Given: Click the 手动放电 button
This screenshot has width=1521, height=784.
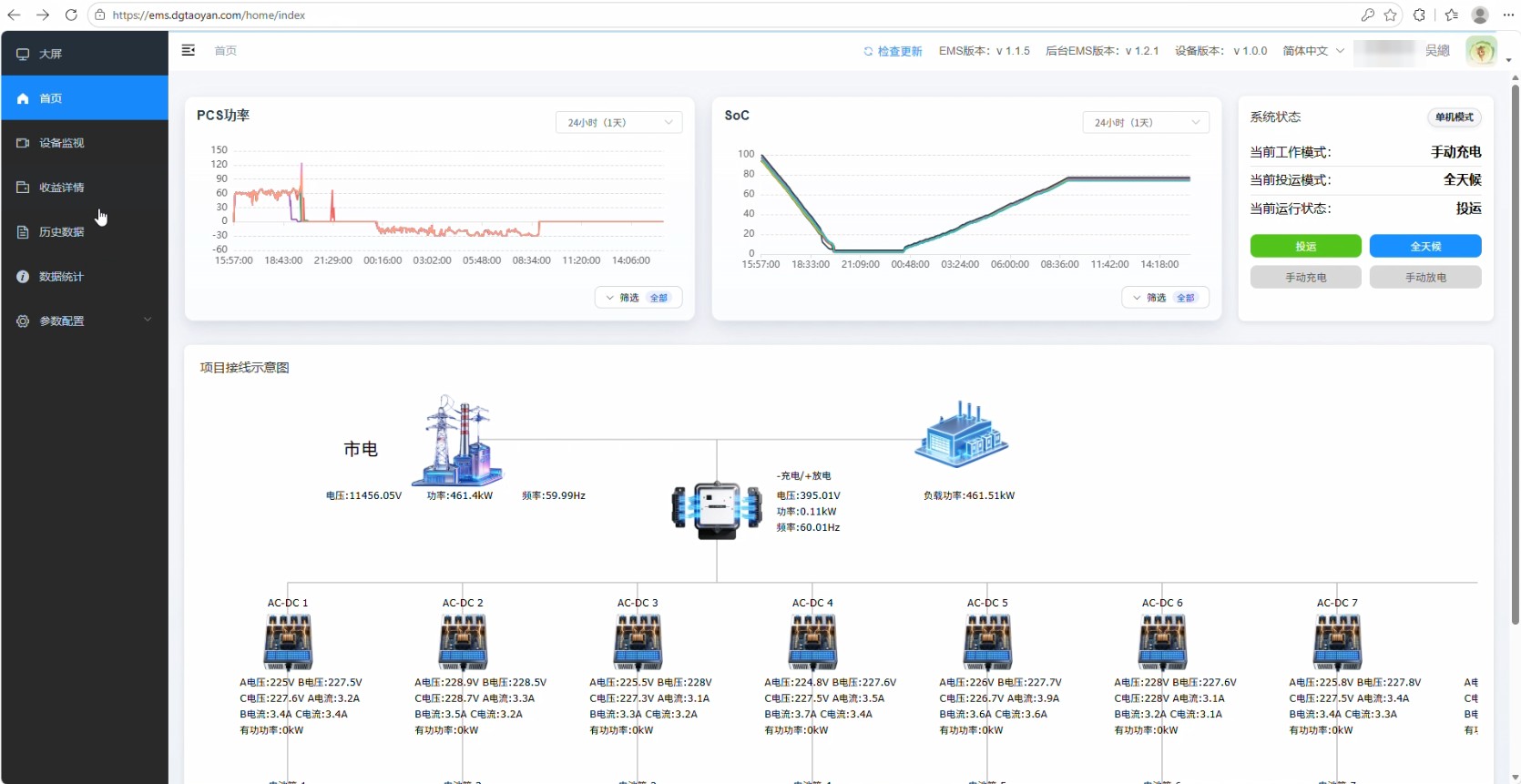Looking at the screenshot, I should point(1425,277).
